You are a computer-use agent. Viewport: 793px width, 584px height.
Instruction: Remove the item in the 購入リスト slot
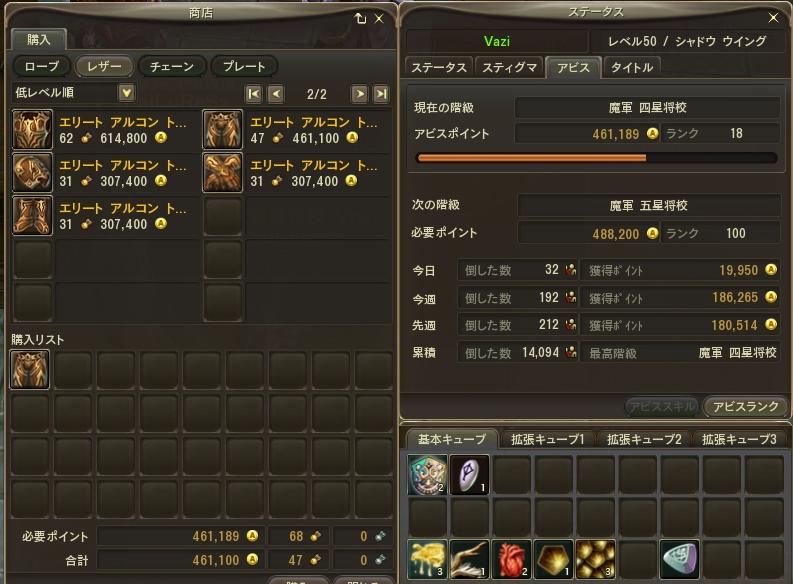tap(30, 370)
